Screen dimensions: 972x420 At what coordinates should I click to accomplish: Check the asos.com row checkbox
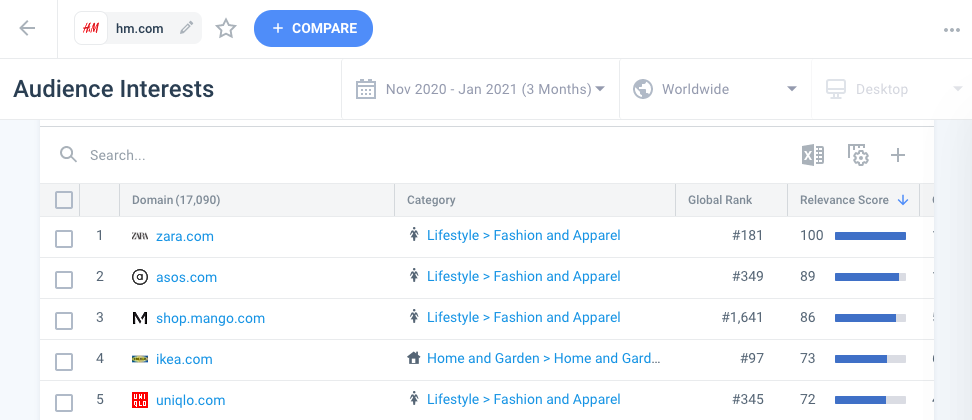[64, 280]
